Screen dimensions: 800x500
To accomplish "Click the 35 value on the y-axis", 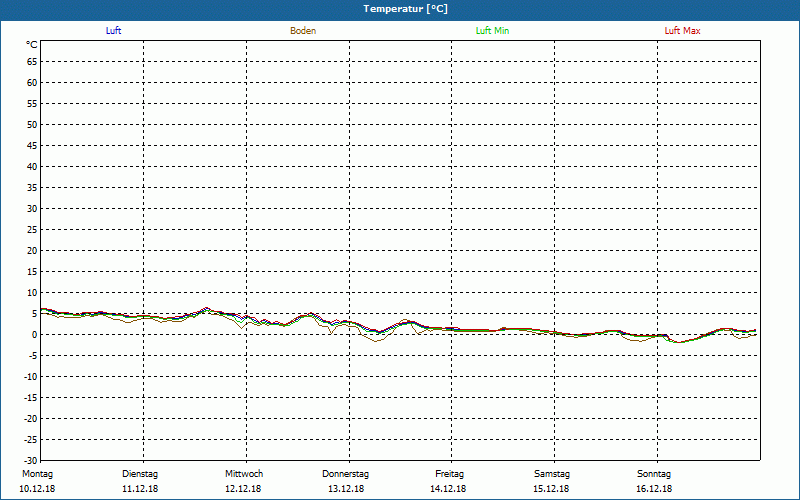I will point(32,188).
